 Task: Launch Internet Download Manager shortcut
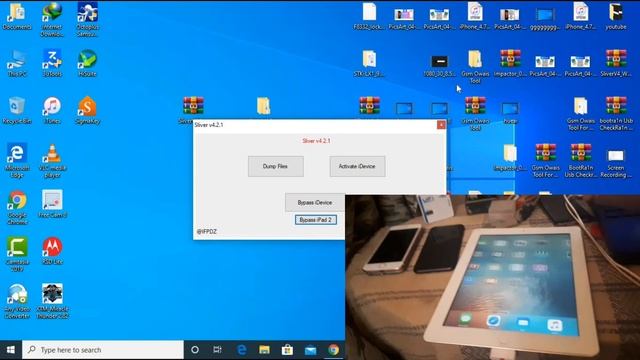[52, 20]
